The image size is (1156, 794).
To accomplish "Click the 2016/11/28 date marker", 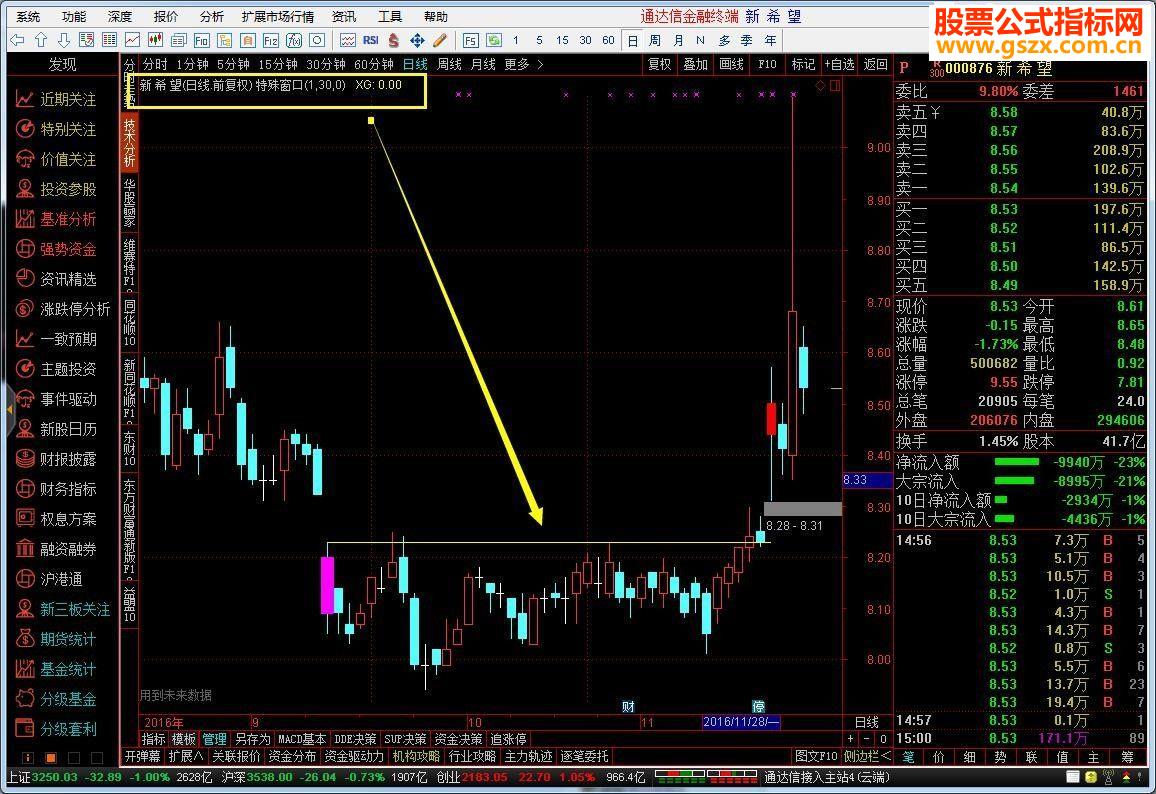I will [740, 722].
